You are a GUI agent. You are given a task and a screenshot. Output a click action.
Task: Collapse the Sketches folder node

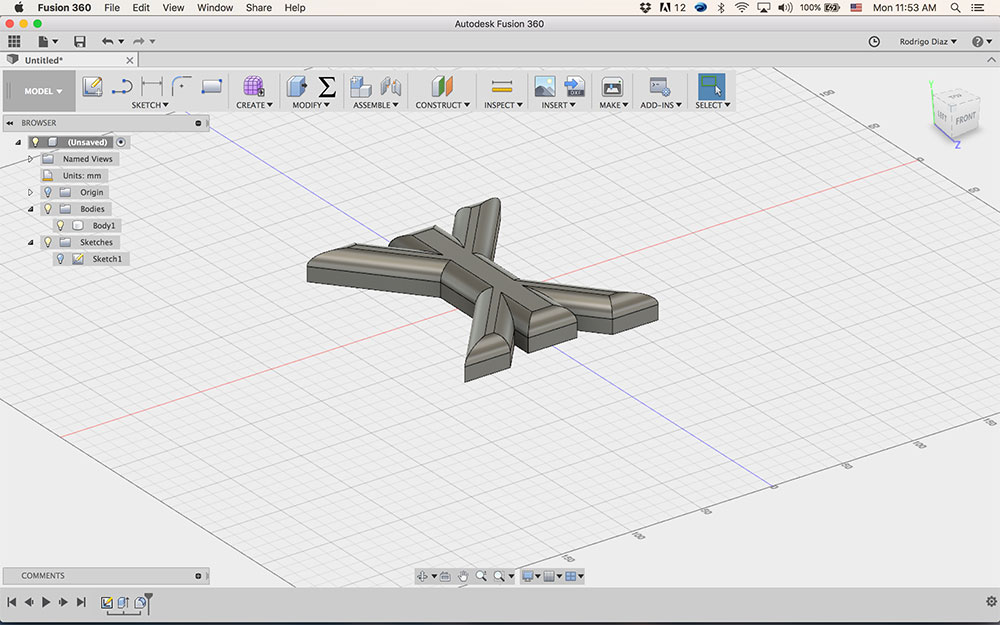[x=30, y=242]
